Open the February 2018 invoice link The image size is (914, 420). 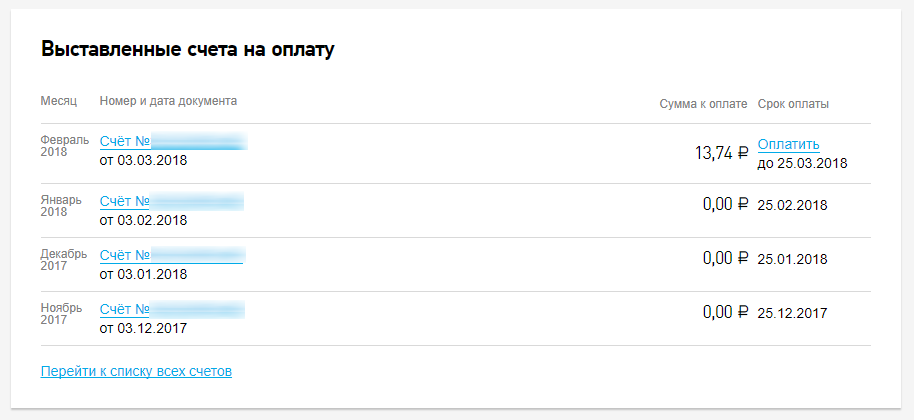[172, 143]
